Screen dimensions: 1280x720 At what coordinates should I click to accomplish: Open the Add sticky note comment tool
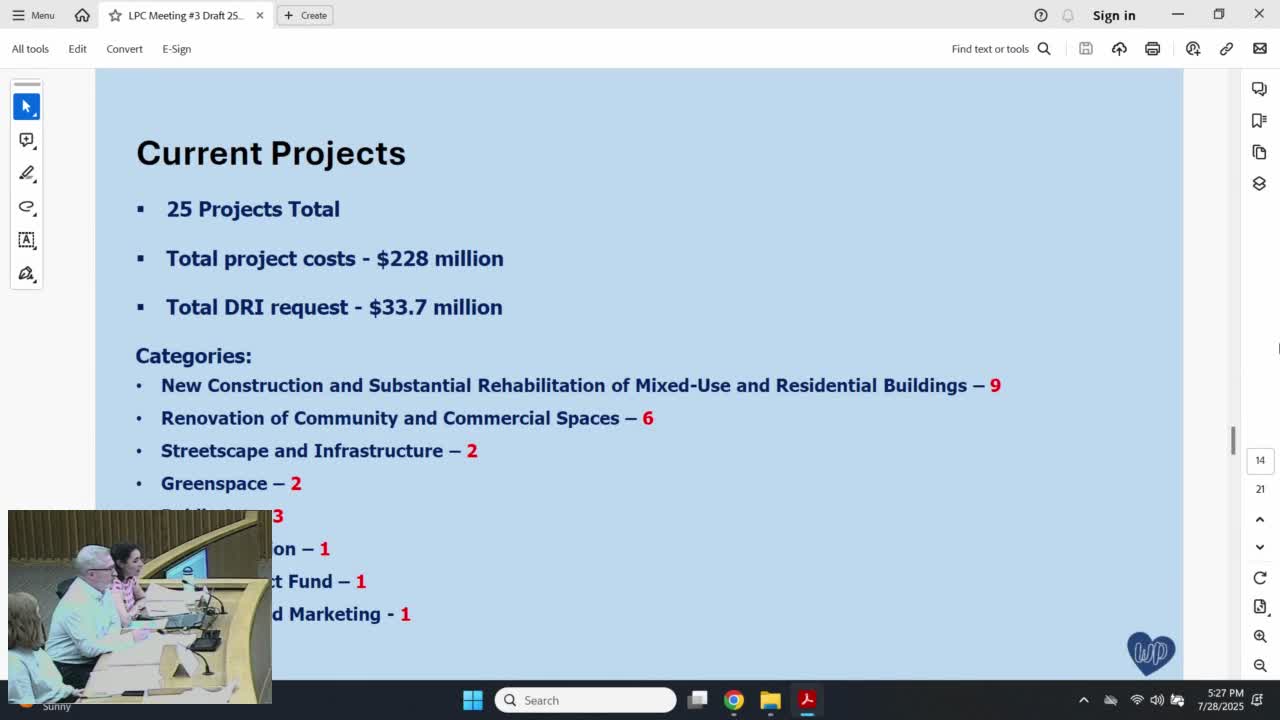click(x=26, y=140)
